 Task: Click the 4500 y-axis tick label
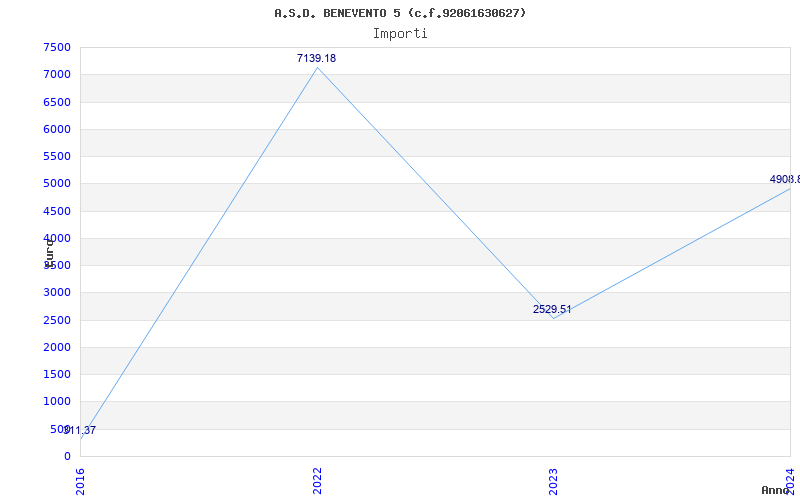57,211
